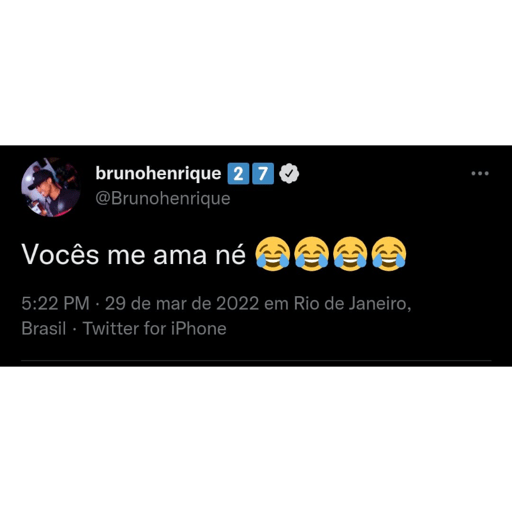Click the third crying-laughing emoji
The width and height of the screenshot is (512, 512).
point(350,253)
